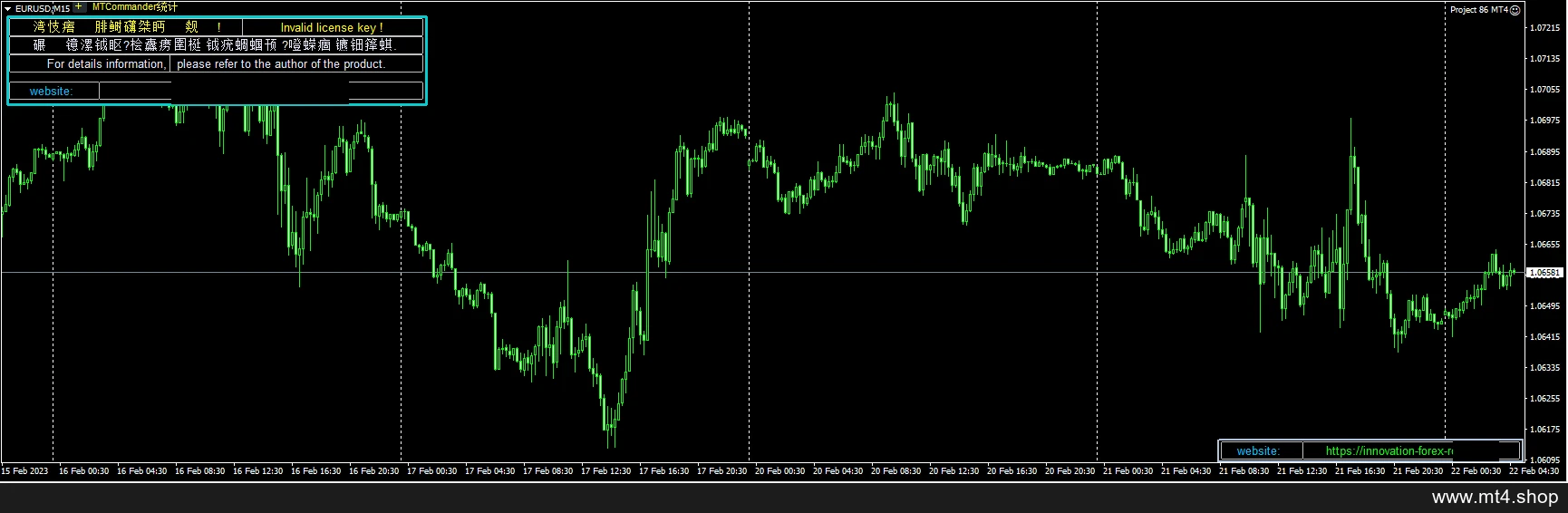This screenshot has width=1568, height=513.
Task: Click '20 Feb 16:30' on the time axis
Action: (x=1011, y=471)
